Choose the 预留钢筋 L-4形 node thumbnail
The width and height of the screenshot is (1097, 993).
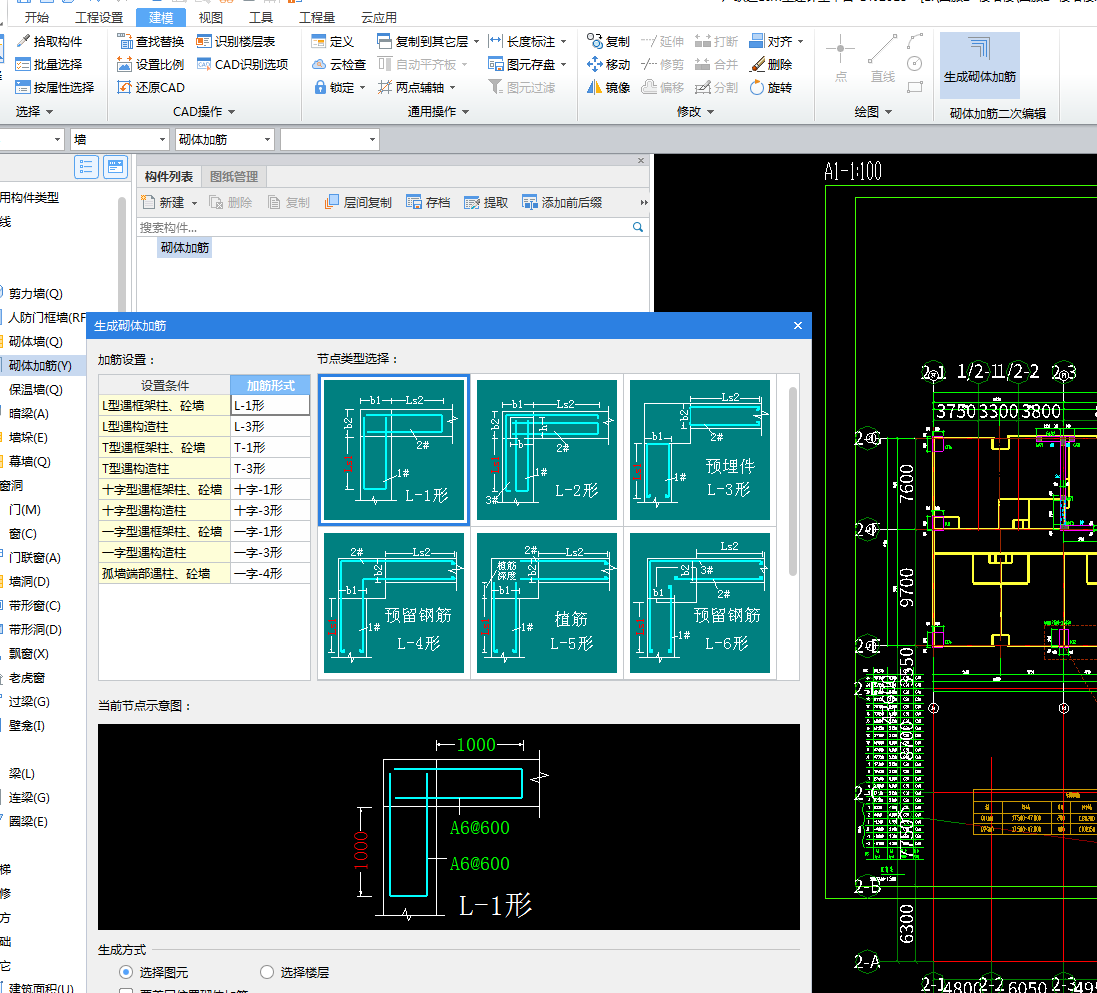pyautogui.click(x=394, y=603)
